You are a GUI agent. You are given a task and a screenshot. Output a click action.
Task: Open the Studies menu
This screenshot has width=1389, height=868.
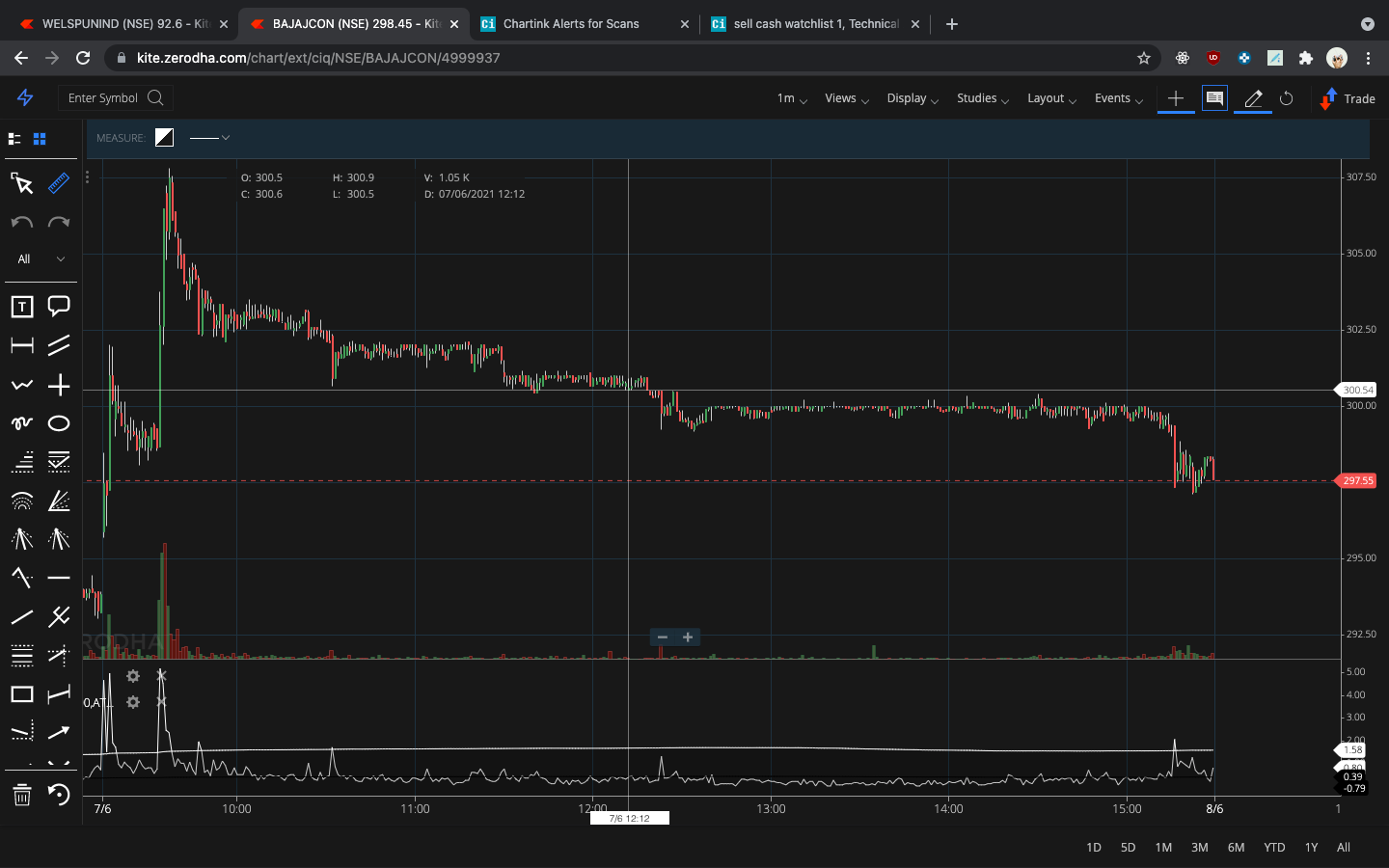tap(982, 98)
